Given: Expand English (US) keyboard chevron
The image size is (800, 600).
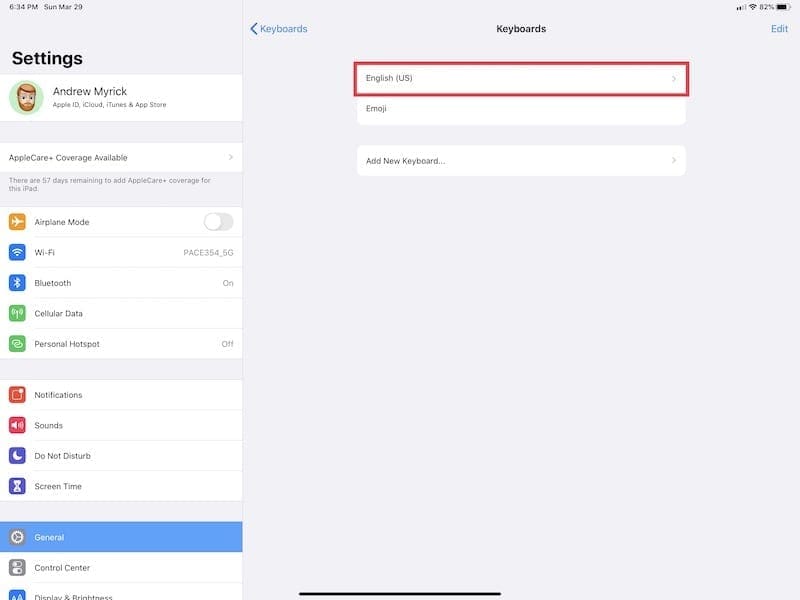Looking at the screenshot, I should pos(673,79).
